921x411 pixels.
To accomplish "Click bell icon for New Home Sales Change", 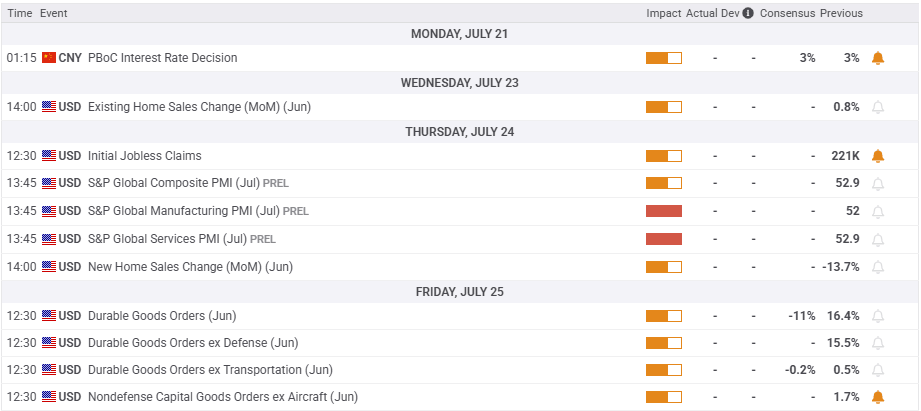I will point(878,267).
